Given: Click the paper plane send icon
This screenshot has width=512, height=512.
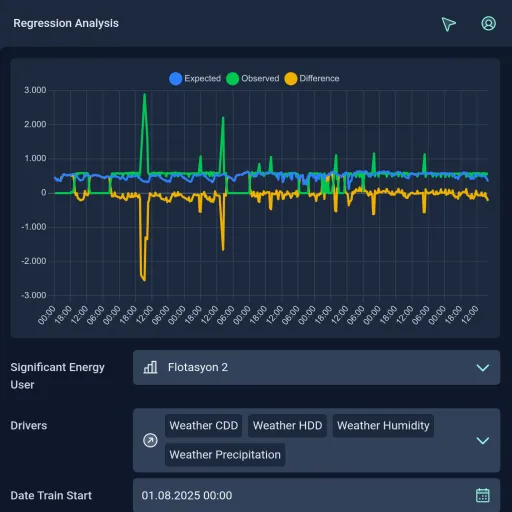Looking at the screenshot, I should [448, 24].
